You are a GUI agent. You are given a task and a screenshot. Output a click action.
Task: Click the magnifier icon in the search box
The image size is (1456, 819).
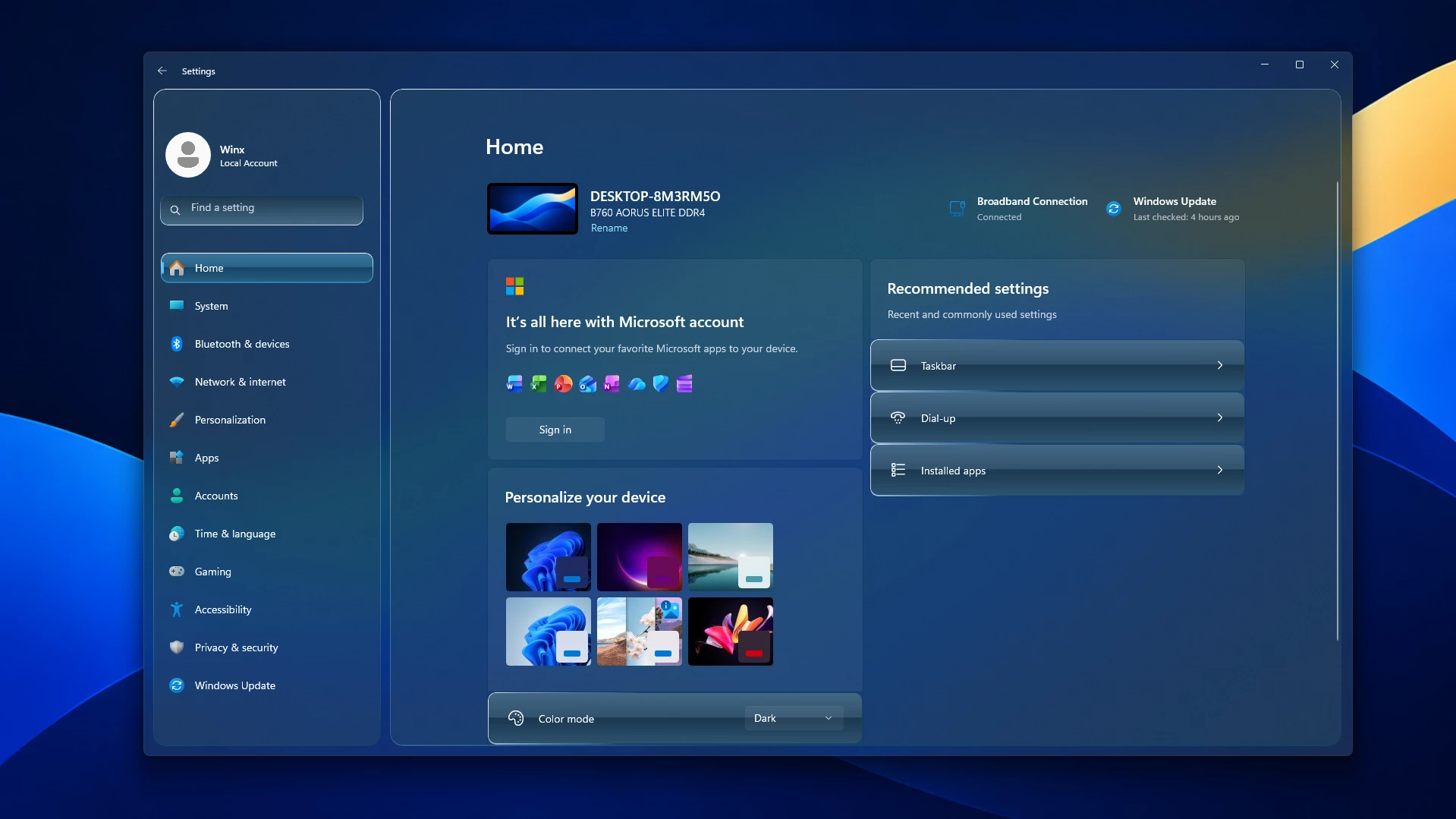[175, 209]
